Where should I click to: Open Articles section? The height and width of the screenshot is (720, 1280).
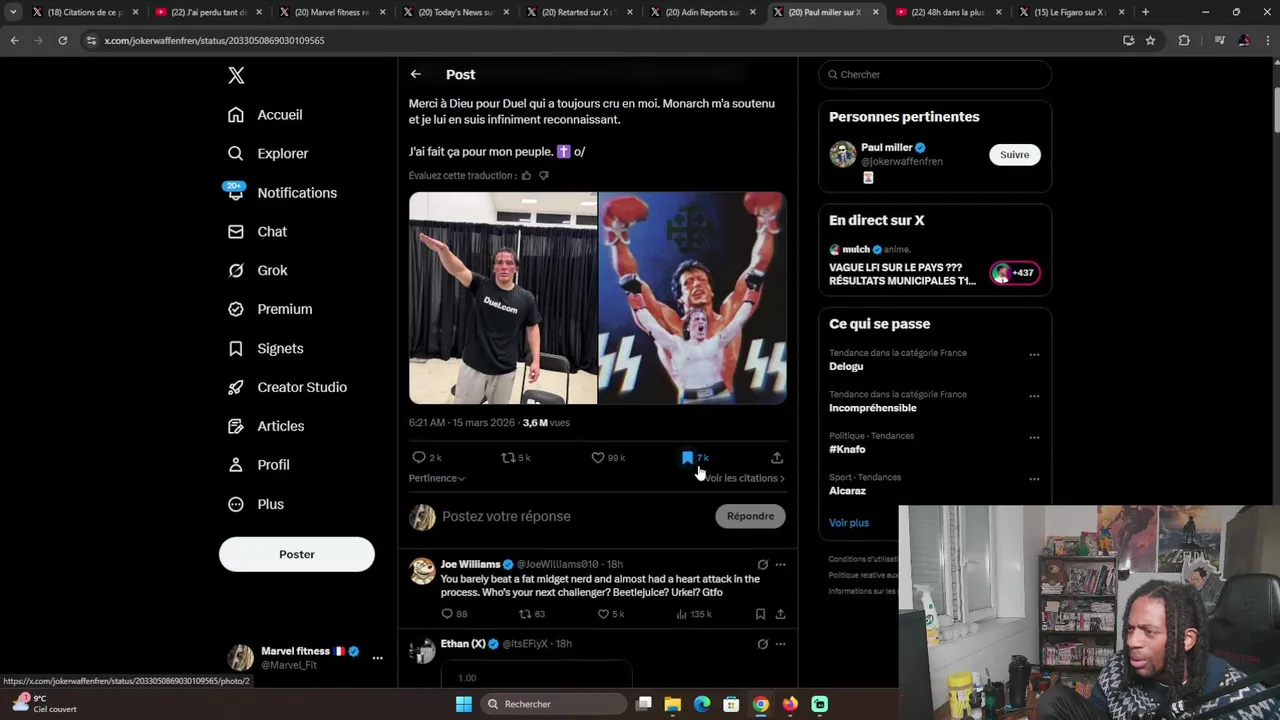(x=266, y=427)
